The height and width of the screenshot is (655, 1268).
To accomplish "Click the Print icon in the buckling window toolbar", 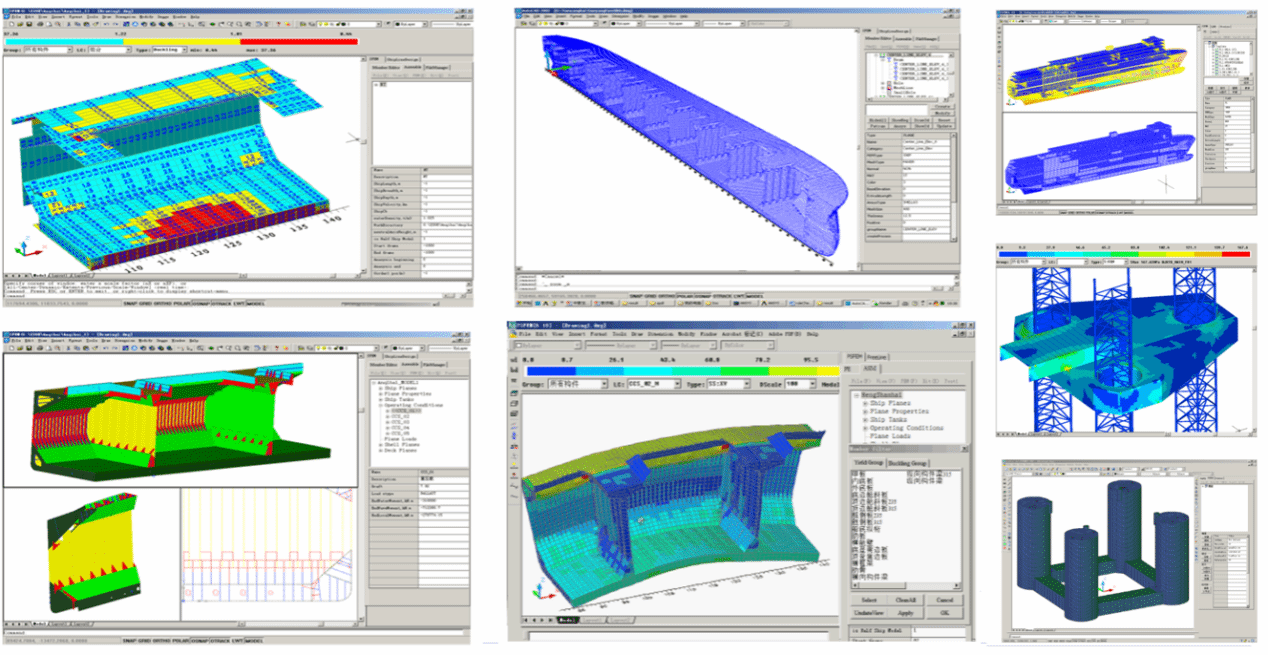I will coord(41,22).
